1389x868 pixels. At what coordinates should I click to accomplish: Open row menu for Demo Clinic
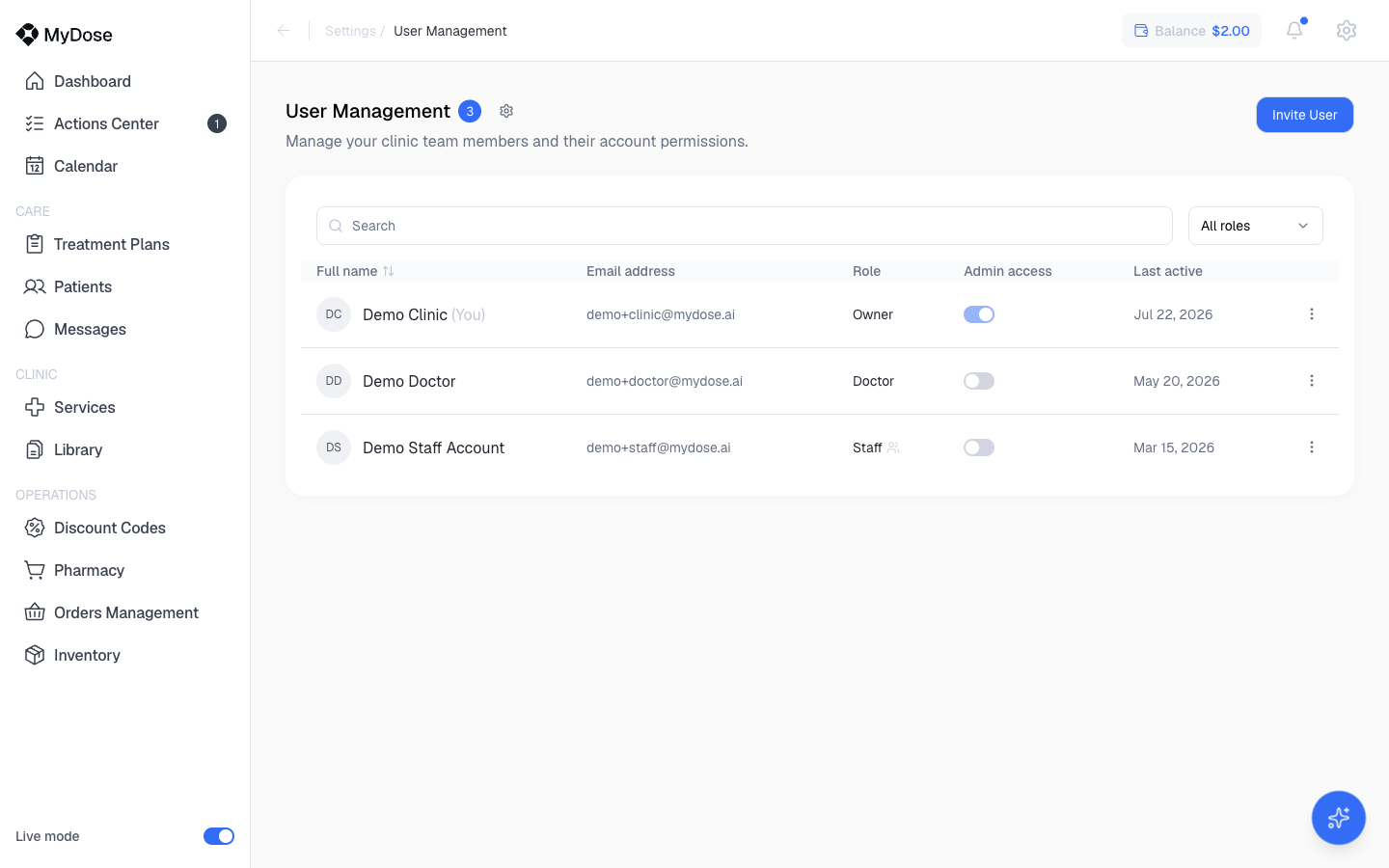(1312, 314)
